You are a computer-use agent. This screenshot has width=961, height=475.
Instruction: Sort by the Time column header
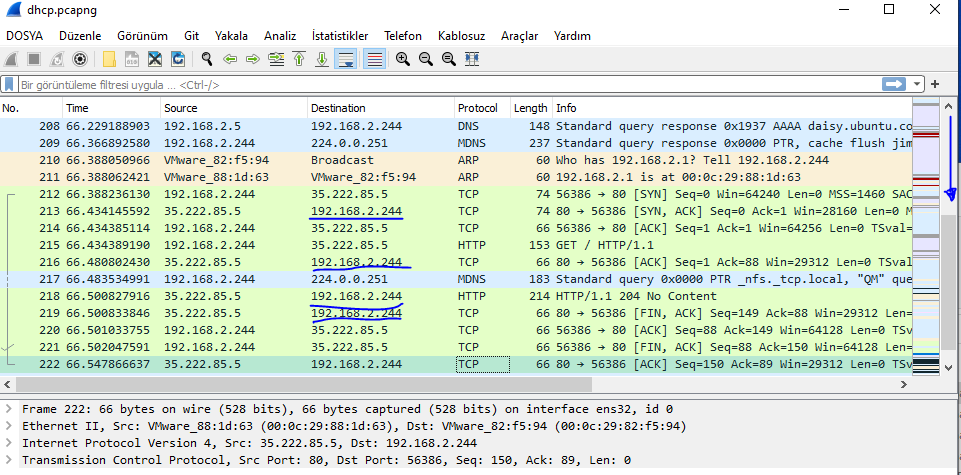tap(112, 108)
